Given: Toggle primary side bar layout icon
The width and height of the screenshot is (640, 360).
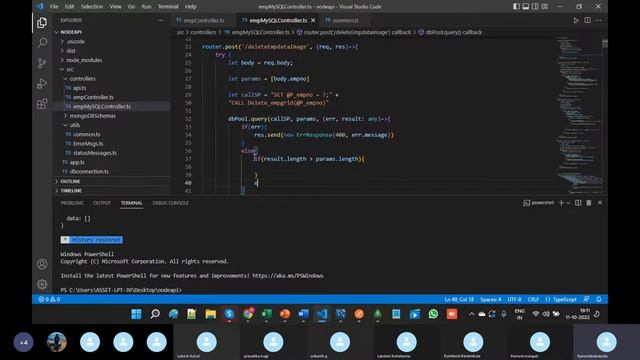Looking at the screenshot, I should point(516,7).
